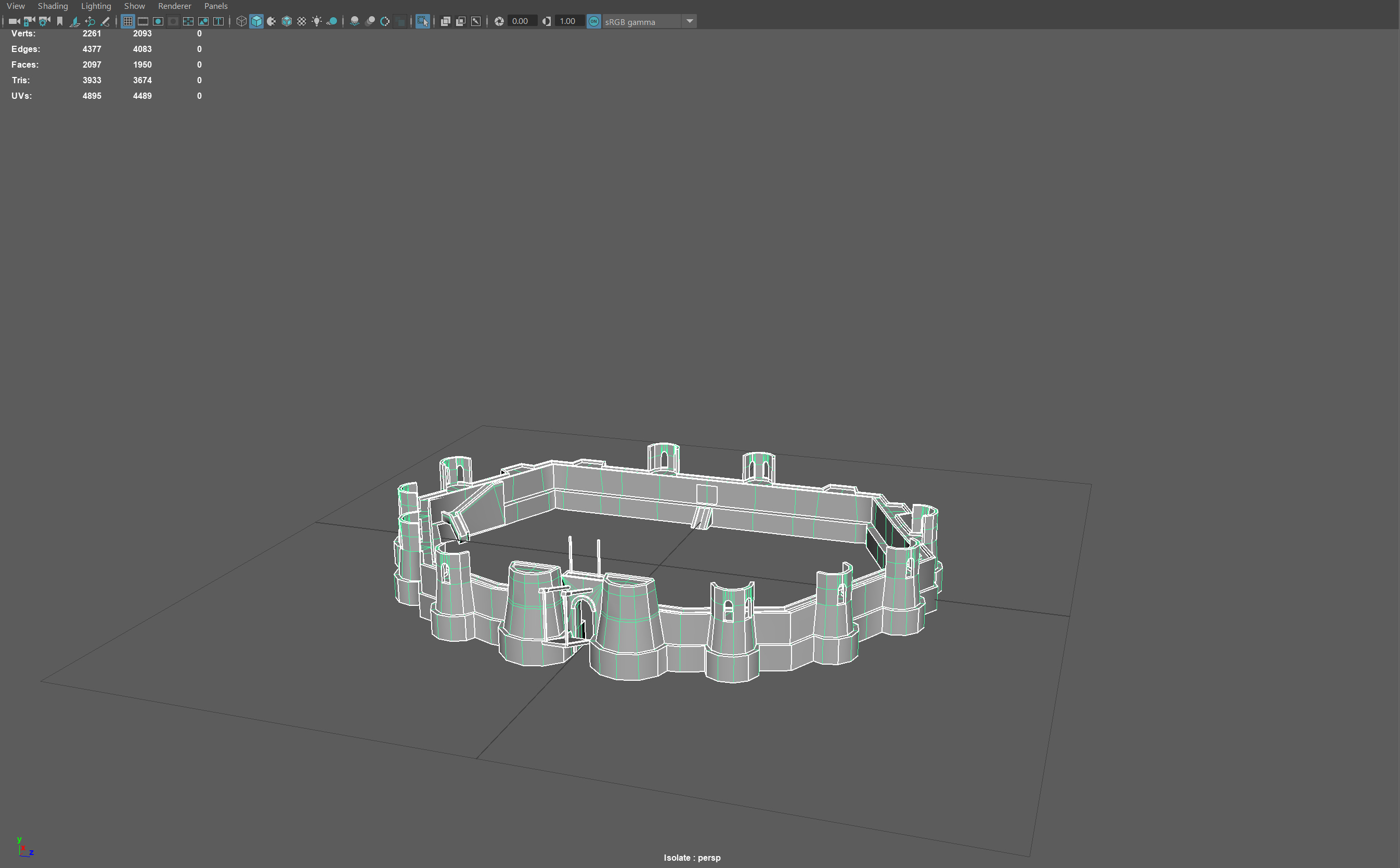Image resolution: width=1400 pixels, height=868 pixels.
Task: Open the Lighting menu
Action: [96, 6]
